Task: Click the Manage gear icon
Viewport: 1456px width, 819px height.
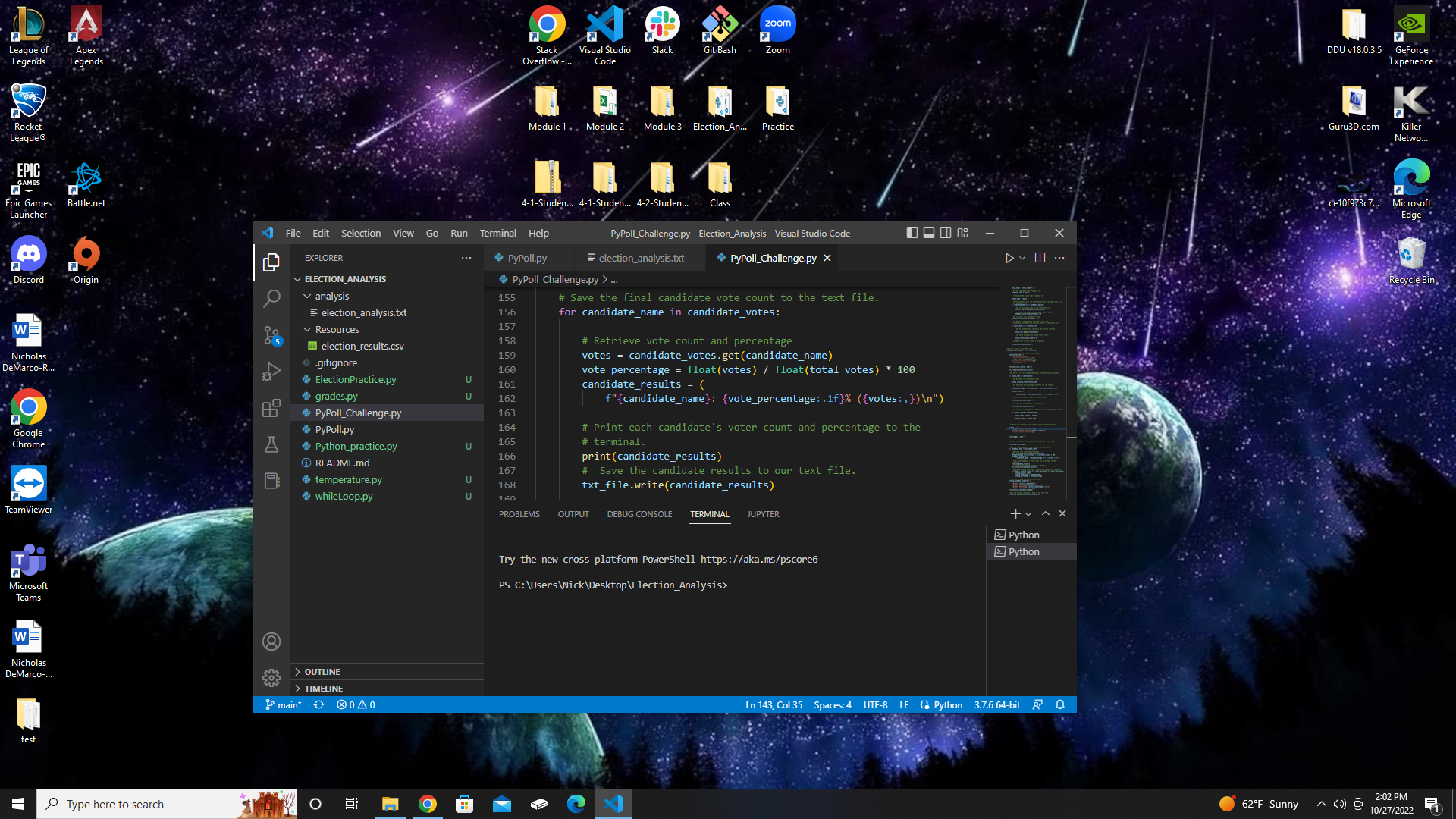Action: click(x=271, y=677)
